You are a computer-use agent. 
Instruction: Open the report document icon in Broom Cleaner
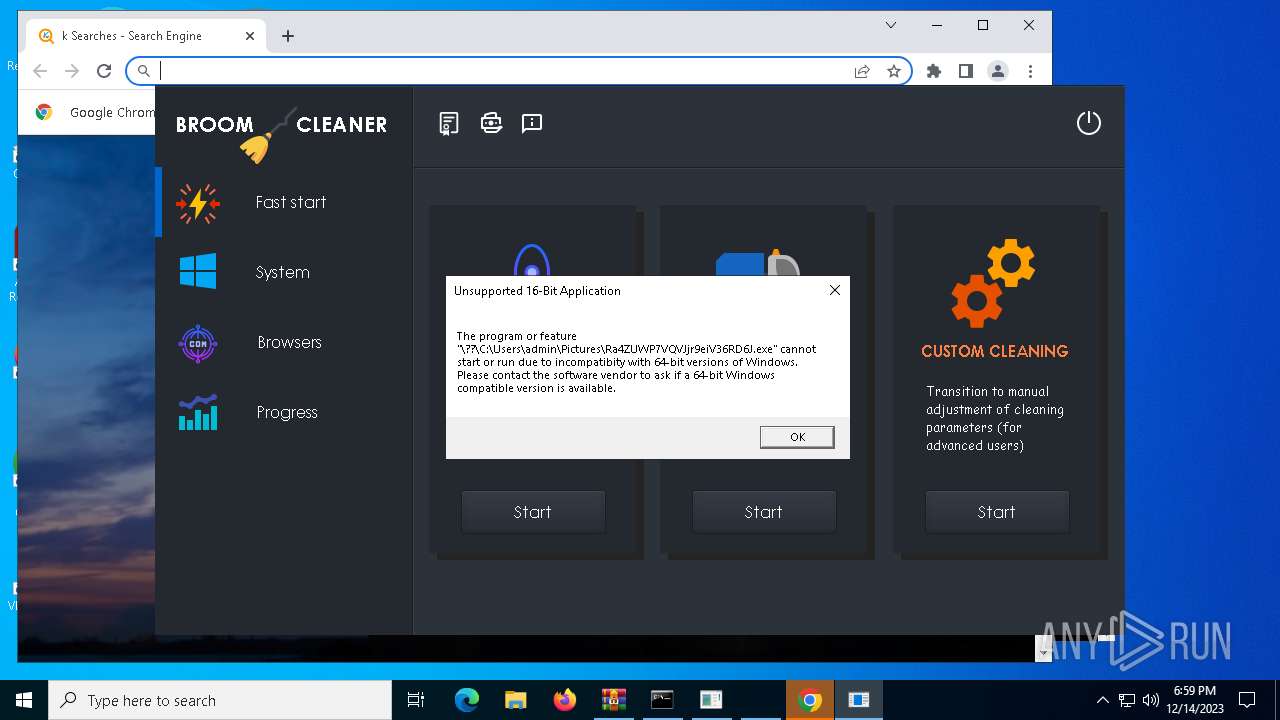click(449, 123)
